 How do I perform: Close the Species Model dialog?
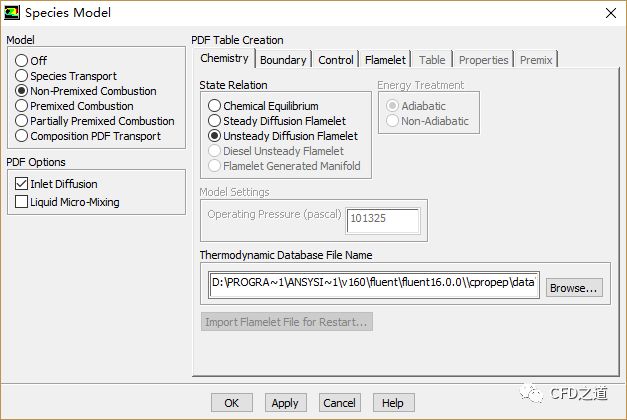pyautogui.click(x=609, y=13)
